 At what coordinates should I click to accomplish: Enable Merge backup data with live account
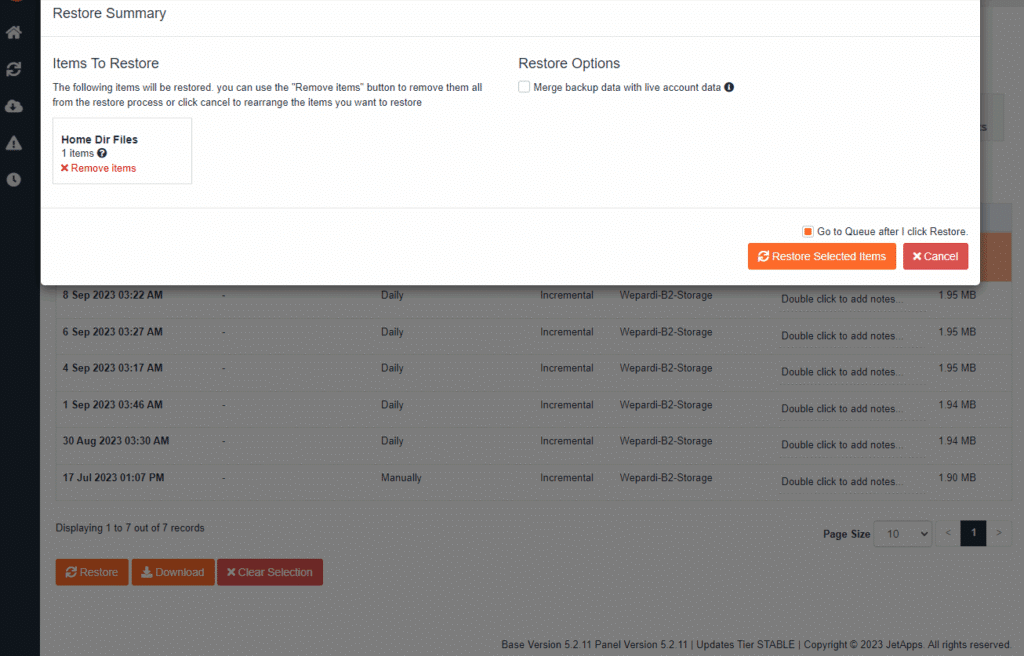tap(524, 88)
